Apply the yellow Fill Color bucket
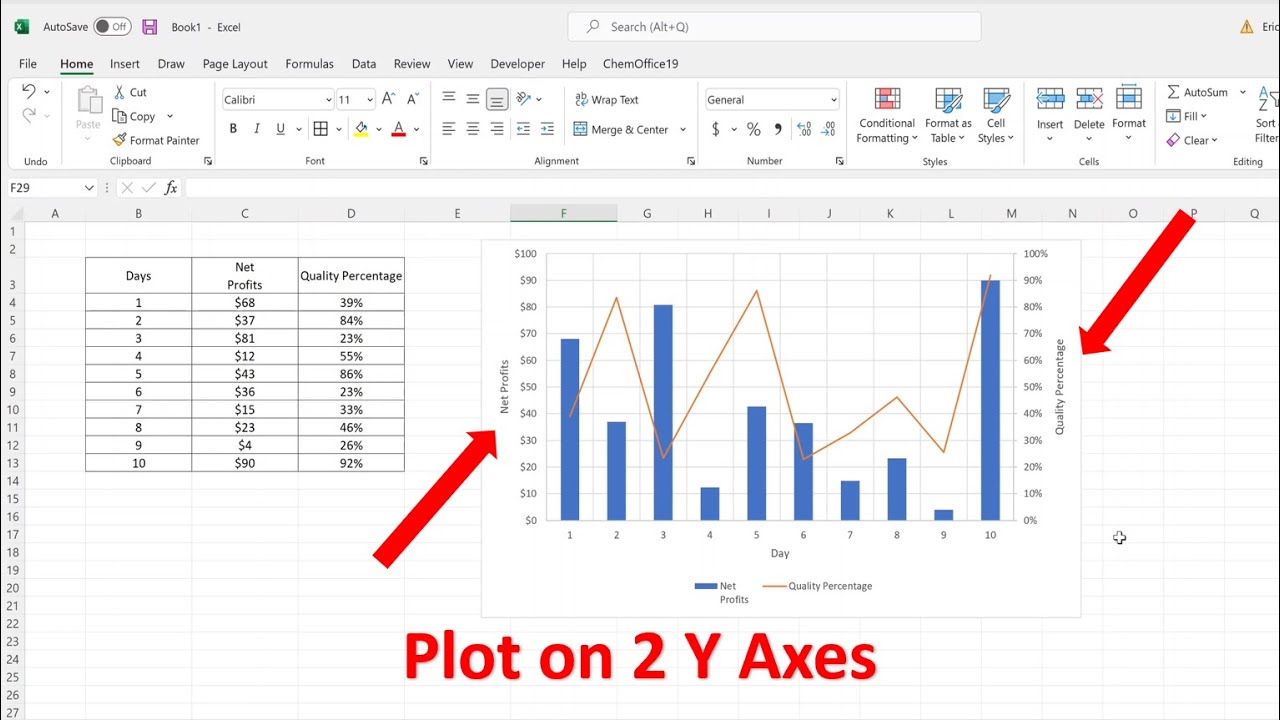 [361, 129]
